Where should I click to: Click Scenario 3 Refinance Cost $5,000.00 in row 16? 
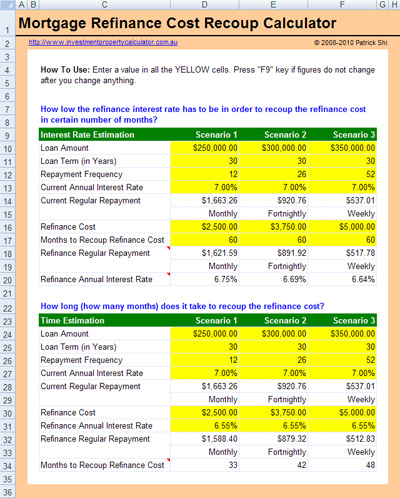(342, 227)
